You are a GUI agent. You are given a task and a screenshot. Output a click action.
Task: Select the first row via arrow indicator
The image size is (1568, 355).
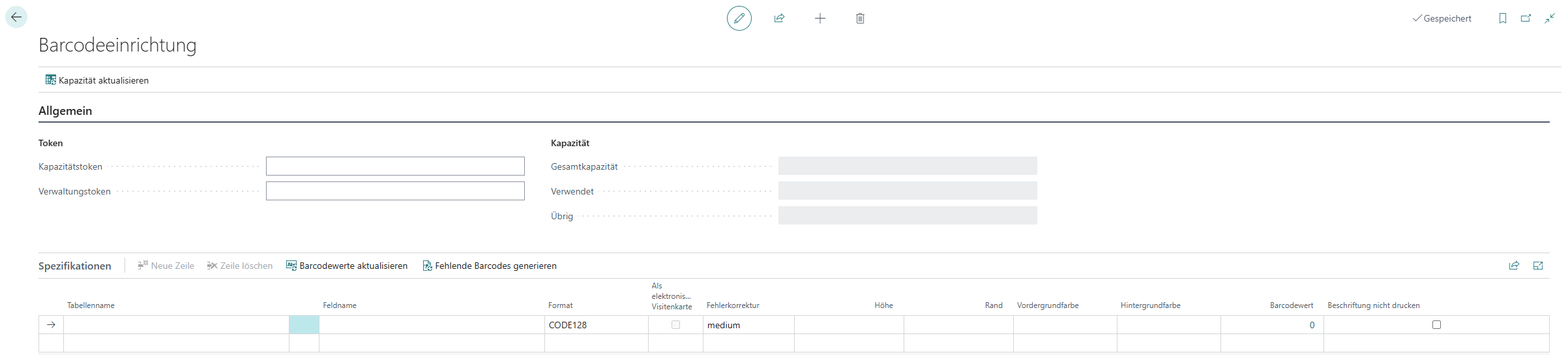pyautogui.click(x=51, y=325)
